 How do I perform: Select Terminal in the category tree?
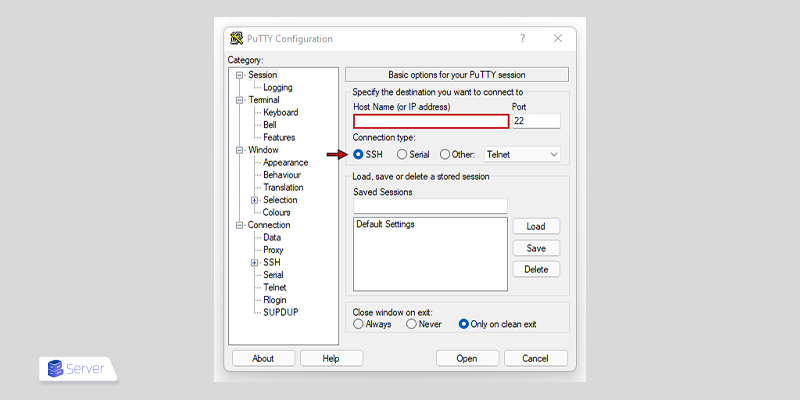(x=264, y=100)
